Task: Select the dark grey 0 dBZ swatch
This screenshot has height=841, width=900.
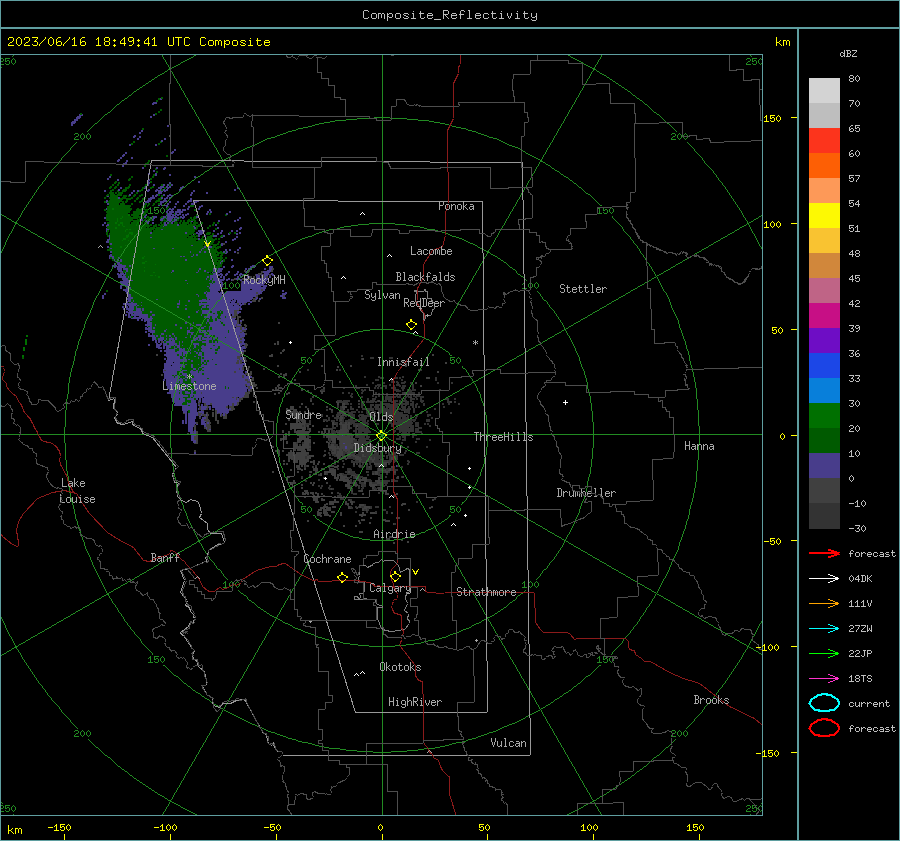Action: [824, 490]
